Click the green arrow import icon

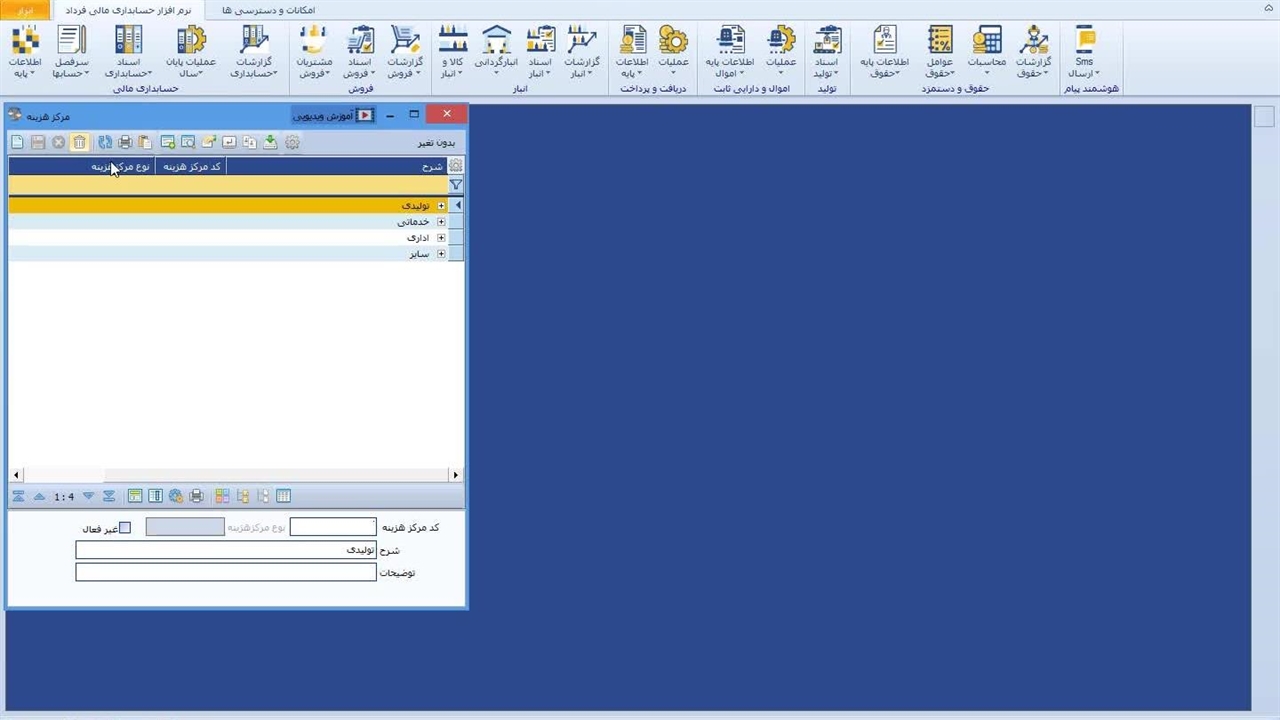pos(270,143)
